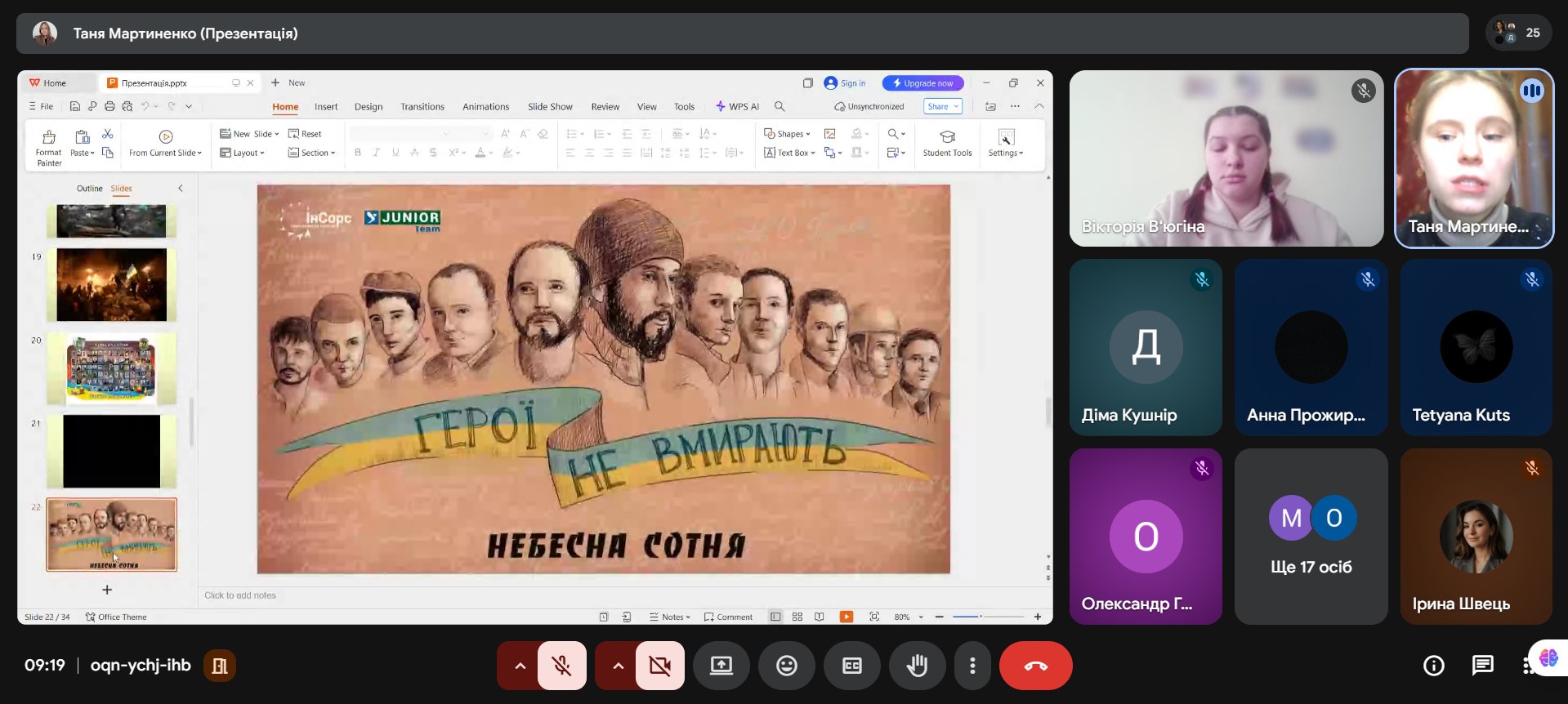
Task: Switch to the Transitions tab
Action: [x=422, y=107]
